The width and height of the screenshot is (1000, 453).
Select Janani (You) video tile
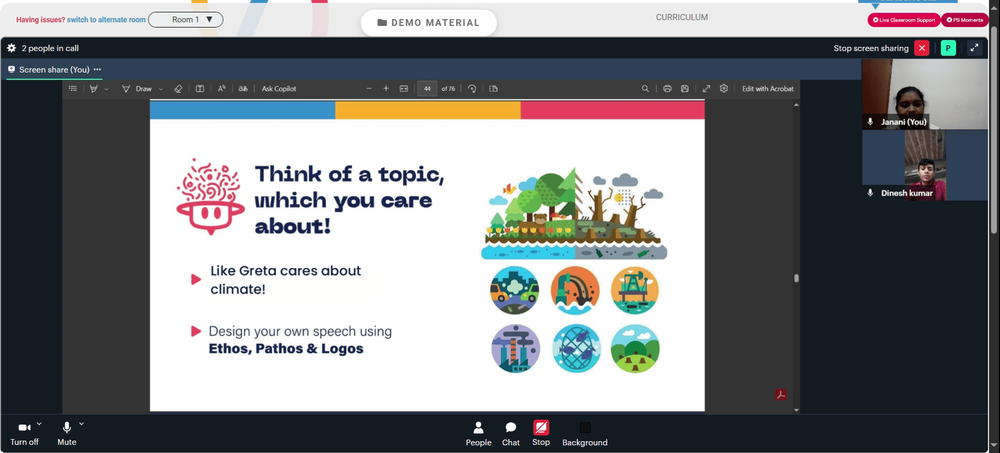pos(924,94)
